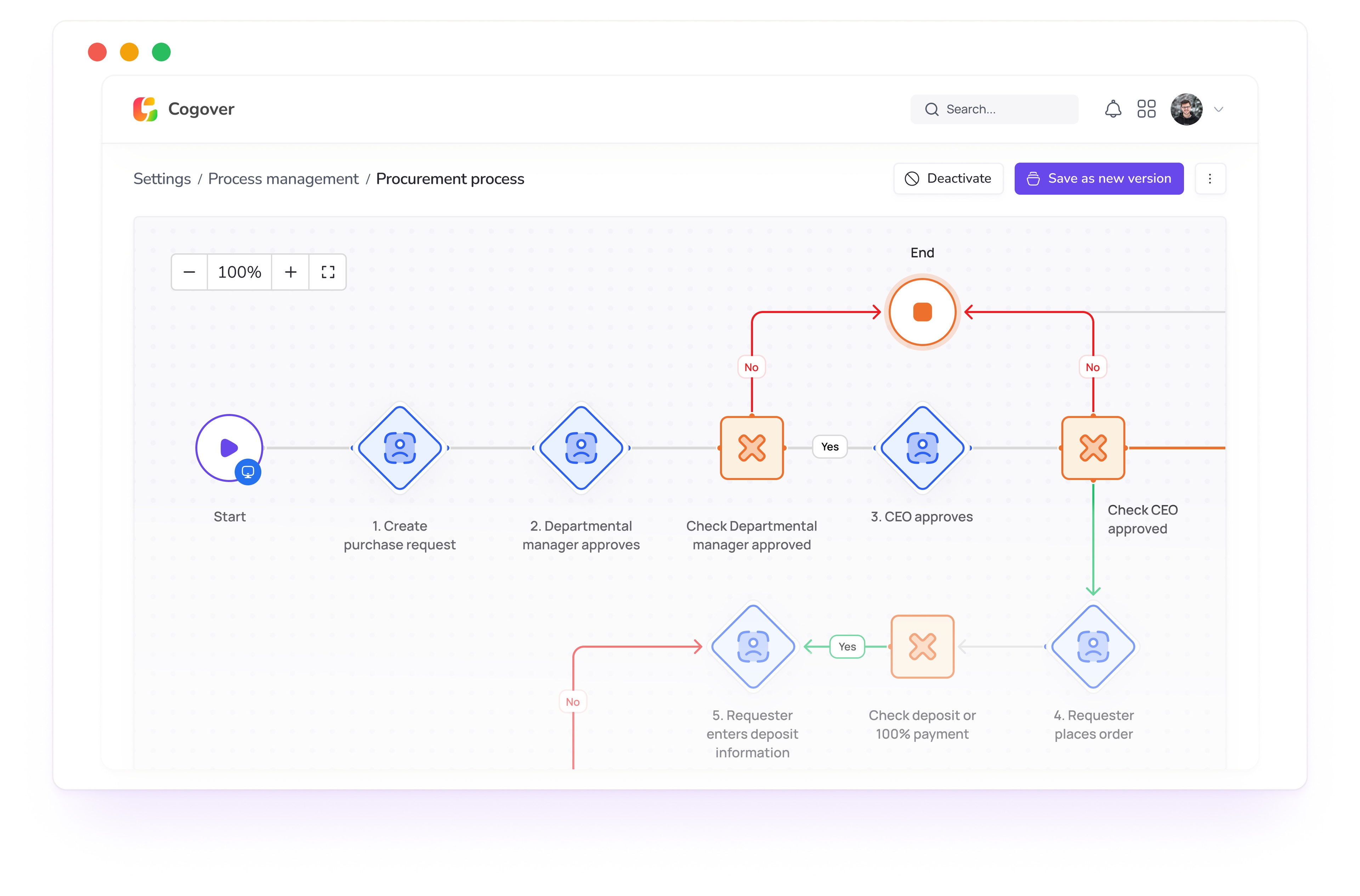Close the window with red button

coord(97,52)
